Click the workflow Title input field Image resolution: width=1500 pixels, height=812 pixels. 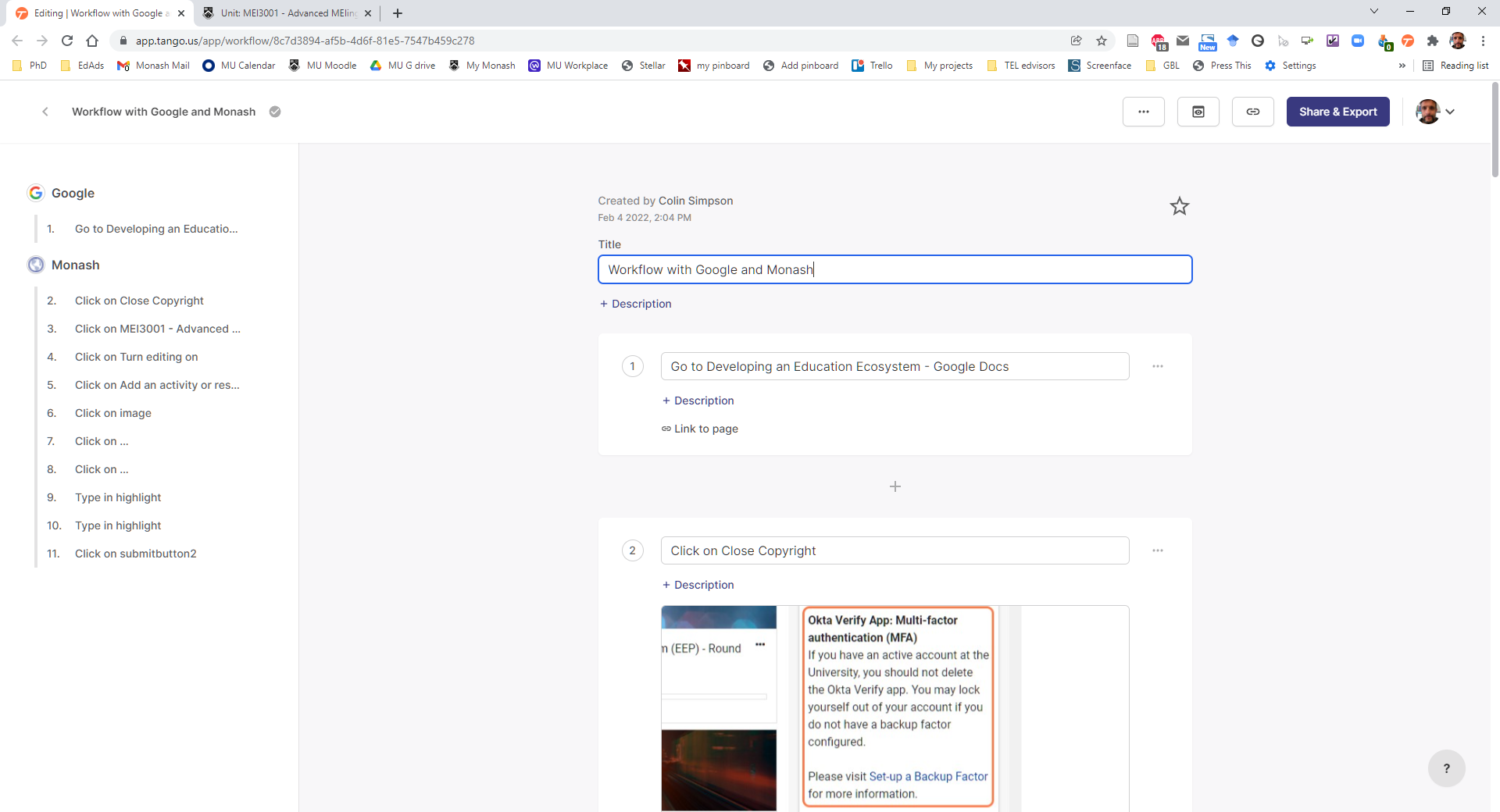[895, 269]
